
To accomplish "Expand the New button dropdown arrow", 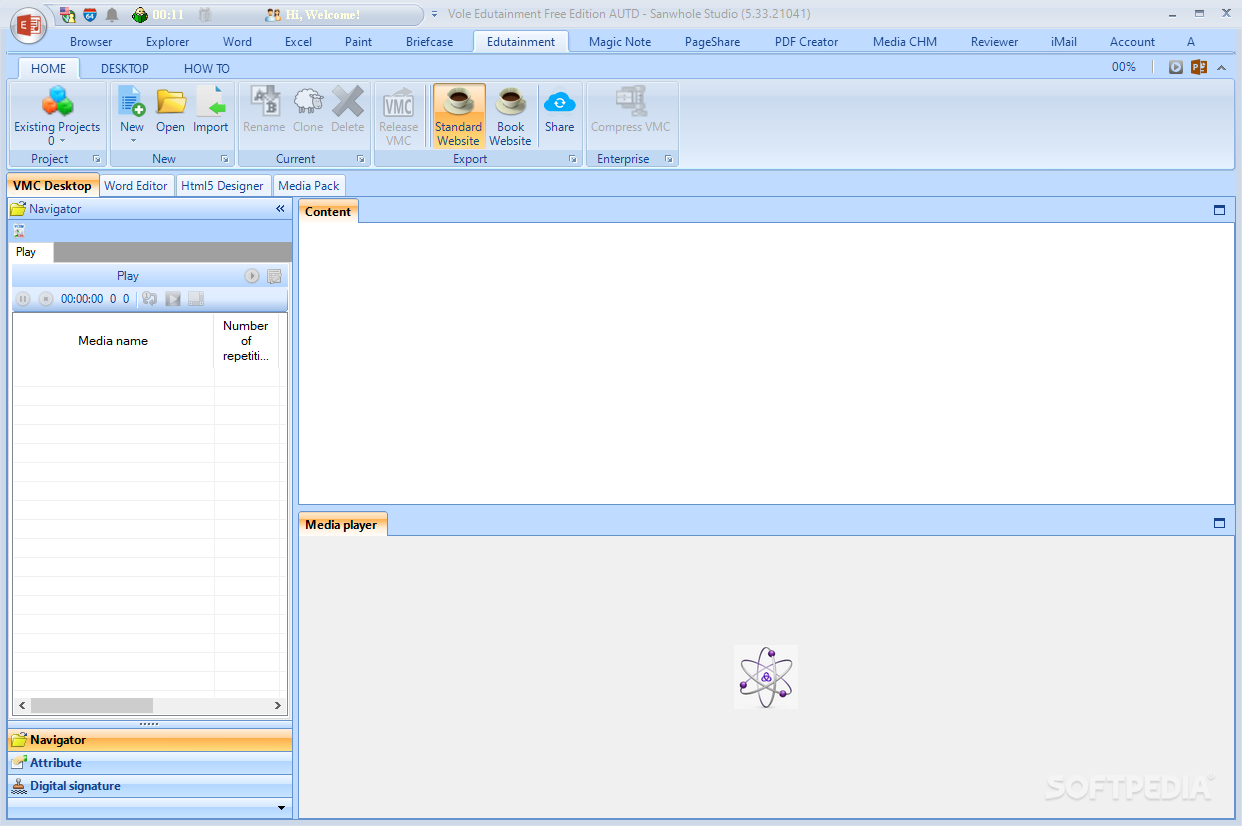I will (x=132, y=141).
